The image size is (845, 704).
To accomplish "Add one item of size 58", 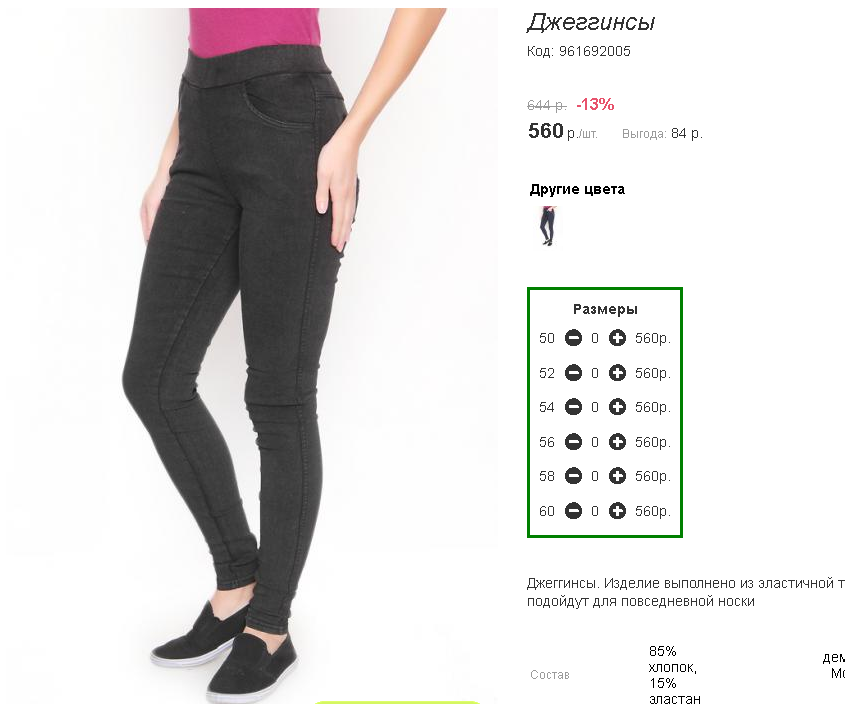I will pos(617,476).
